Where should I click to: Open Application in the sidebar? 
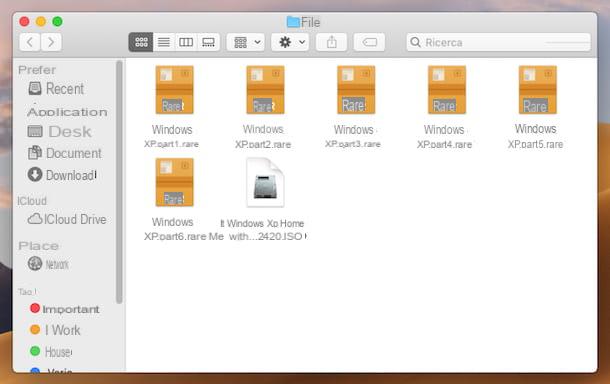click(67, 112)
